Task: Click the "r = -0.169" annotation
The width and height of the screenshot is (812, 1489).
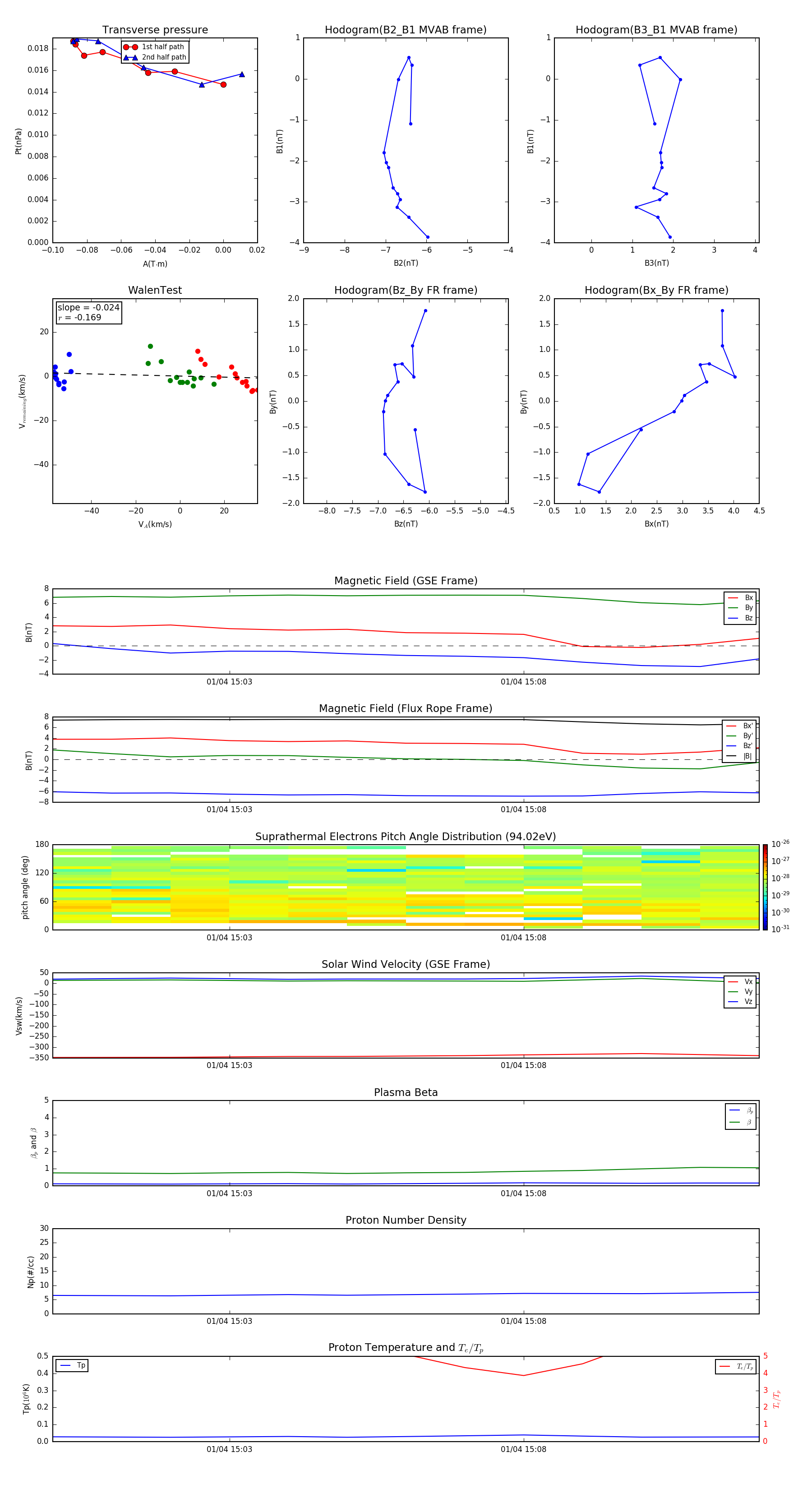Action: [x=80, y=317]
